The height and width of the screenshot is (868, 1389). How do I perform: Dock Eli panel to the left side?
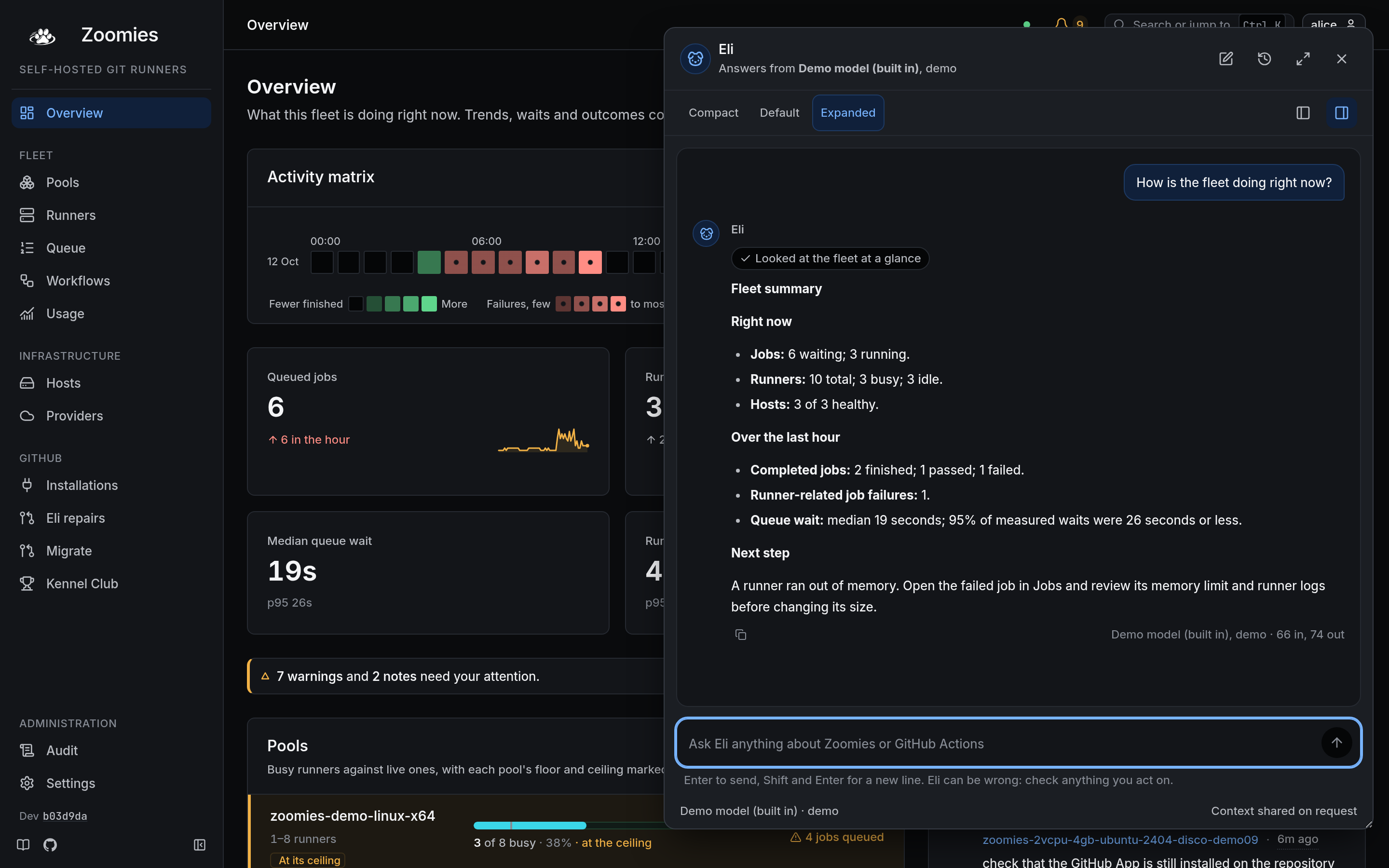(1303, 112)
